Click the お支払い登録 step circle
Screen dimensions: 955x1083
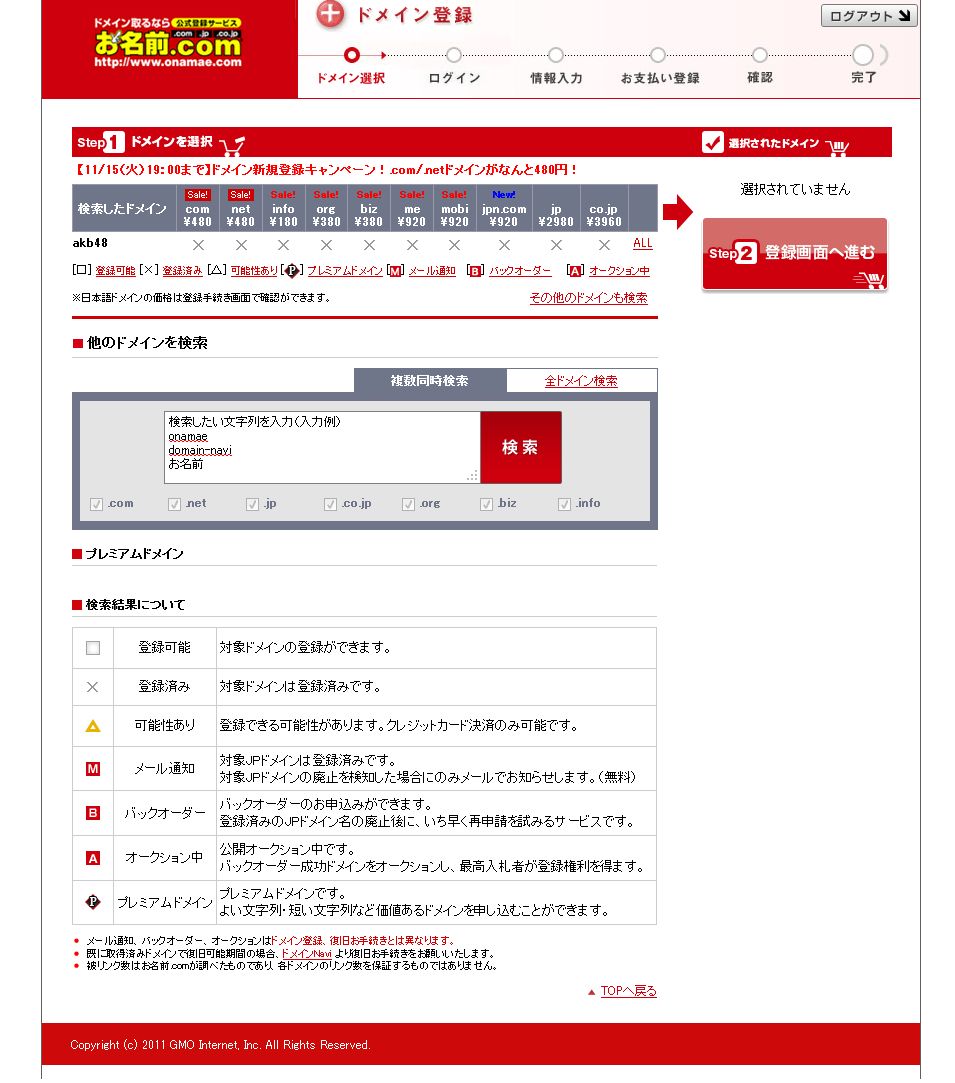658,55
